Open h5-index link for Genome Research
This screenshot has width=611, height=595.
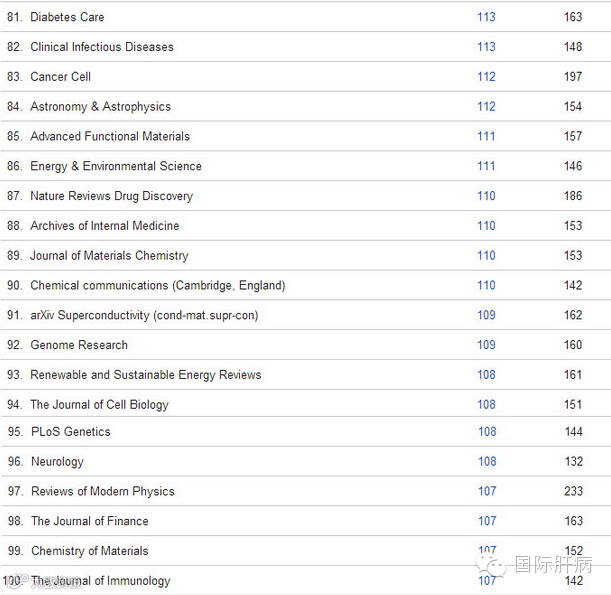(x=486, y=345)
